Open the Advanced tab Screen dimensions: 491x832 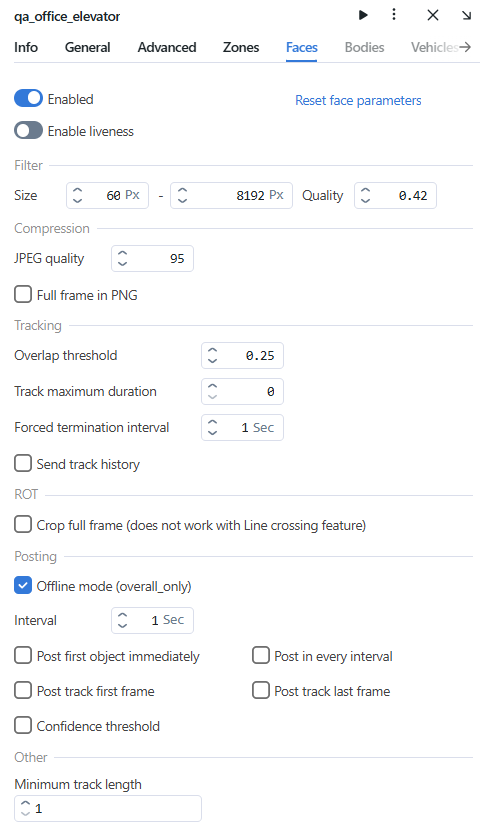coord(167,47)
